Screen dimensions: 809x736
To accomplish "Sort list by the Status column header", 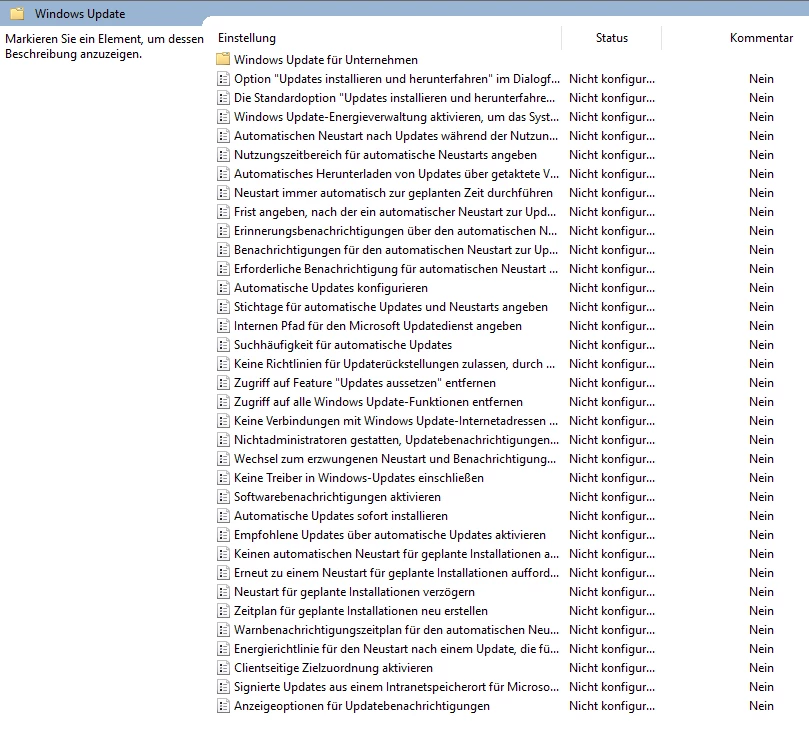I will pyautogui.click(x=611, y=38).
